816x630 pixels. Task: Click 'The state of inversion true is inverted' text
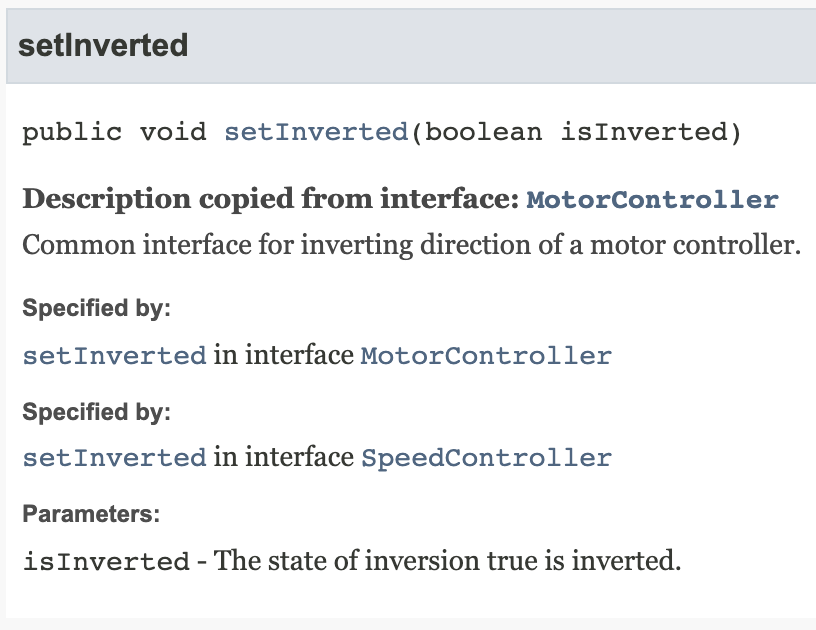[x=447, y=561]
